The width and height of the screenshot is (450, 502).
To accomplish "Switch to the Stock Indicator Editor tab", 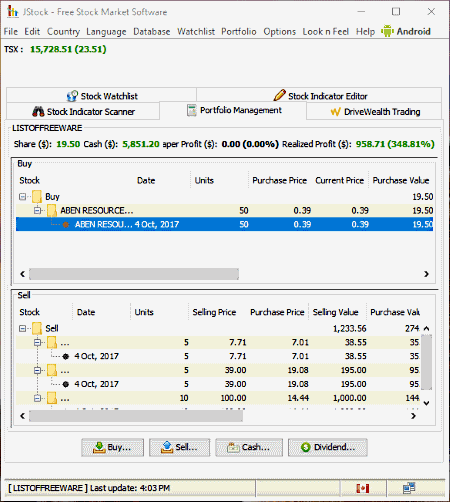I will 319,96.
